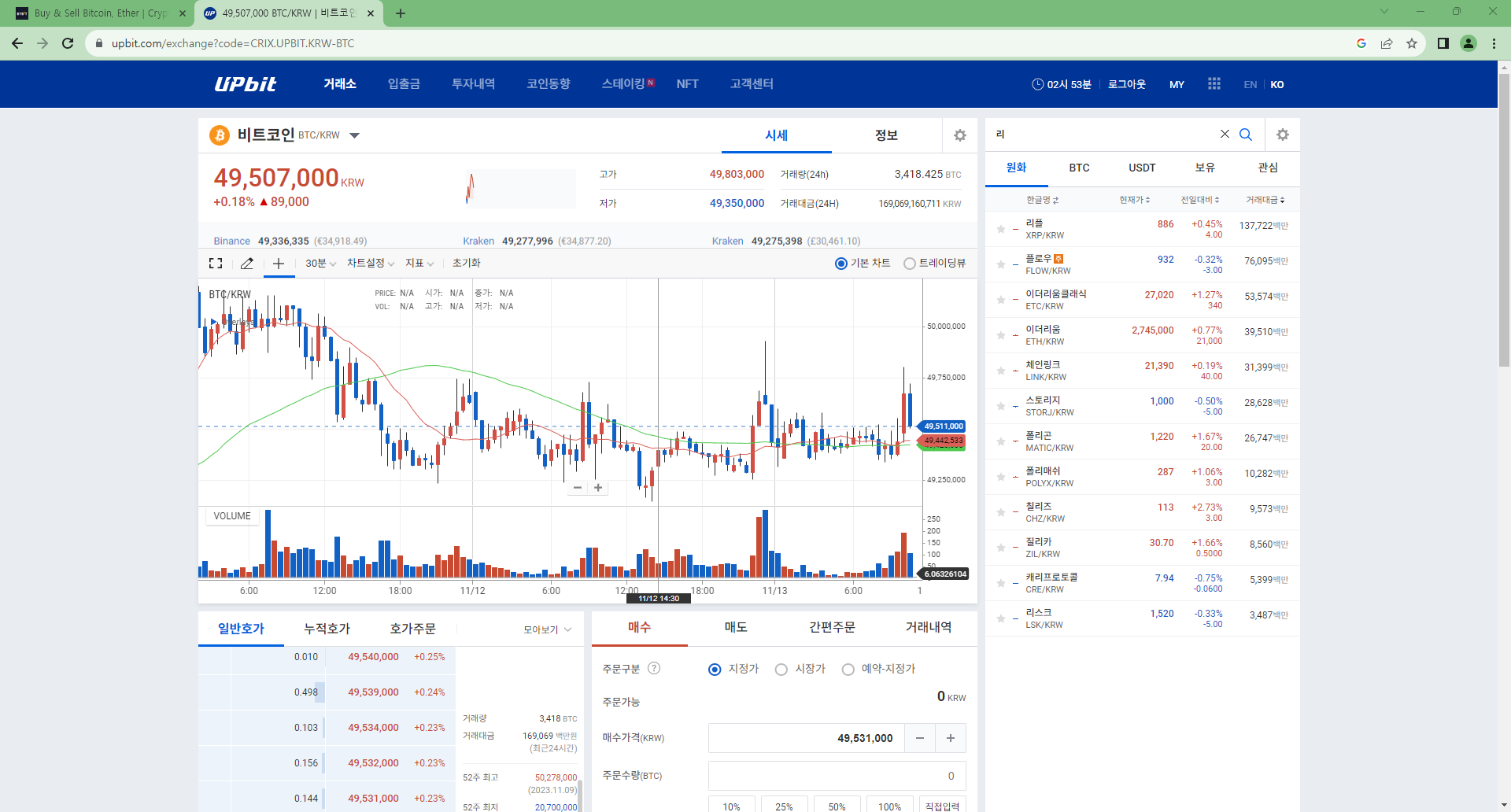Click 입출금 in the top navigation
1511x812 pixels.
pos(404,84)
